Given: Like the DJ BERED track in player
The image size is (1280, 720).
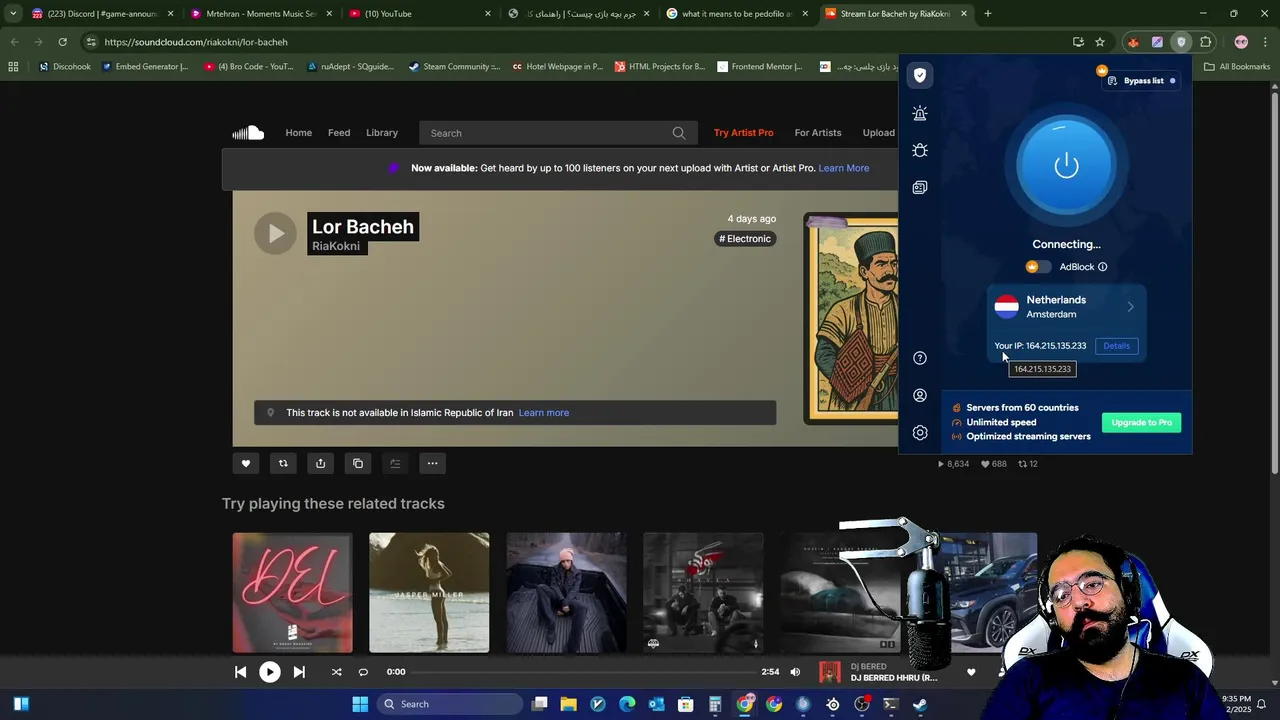Looking at the screenshot, I should click(x=970, y=672).
